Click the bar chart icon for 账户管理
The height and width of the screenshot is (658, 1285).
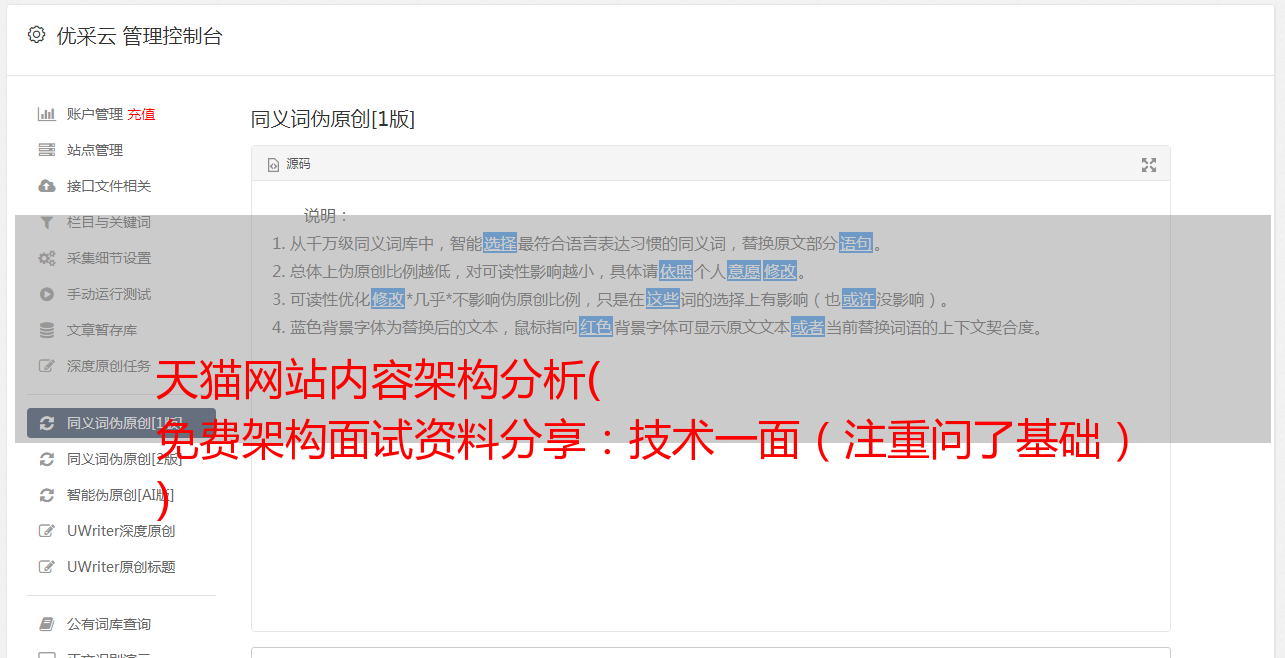(x=46, y=114)
